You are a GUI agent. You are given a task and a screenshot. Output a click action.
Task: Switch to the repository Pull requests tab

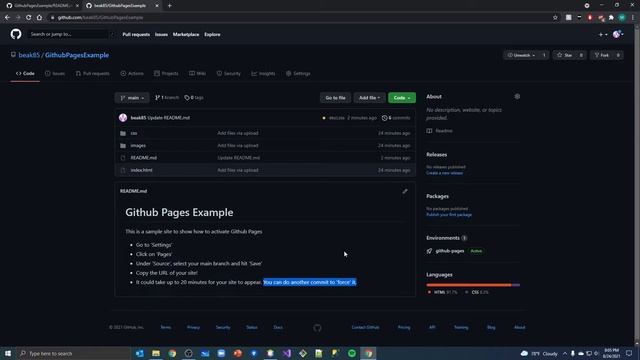(x=93, y=73)
